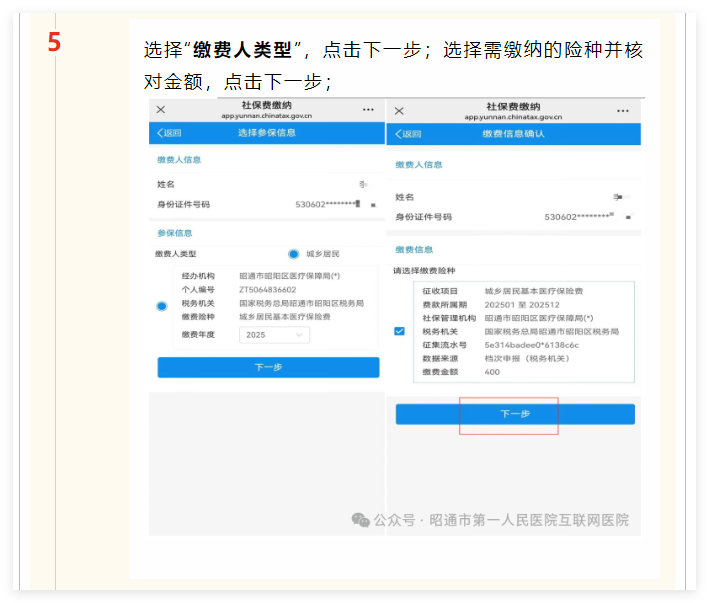Click the 缴费信息确认 page title

pyautogui.click(x=514, y=134)
